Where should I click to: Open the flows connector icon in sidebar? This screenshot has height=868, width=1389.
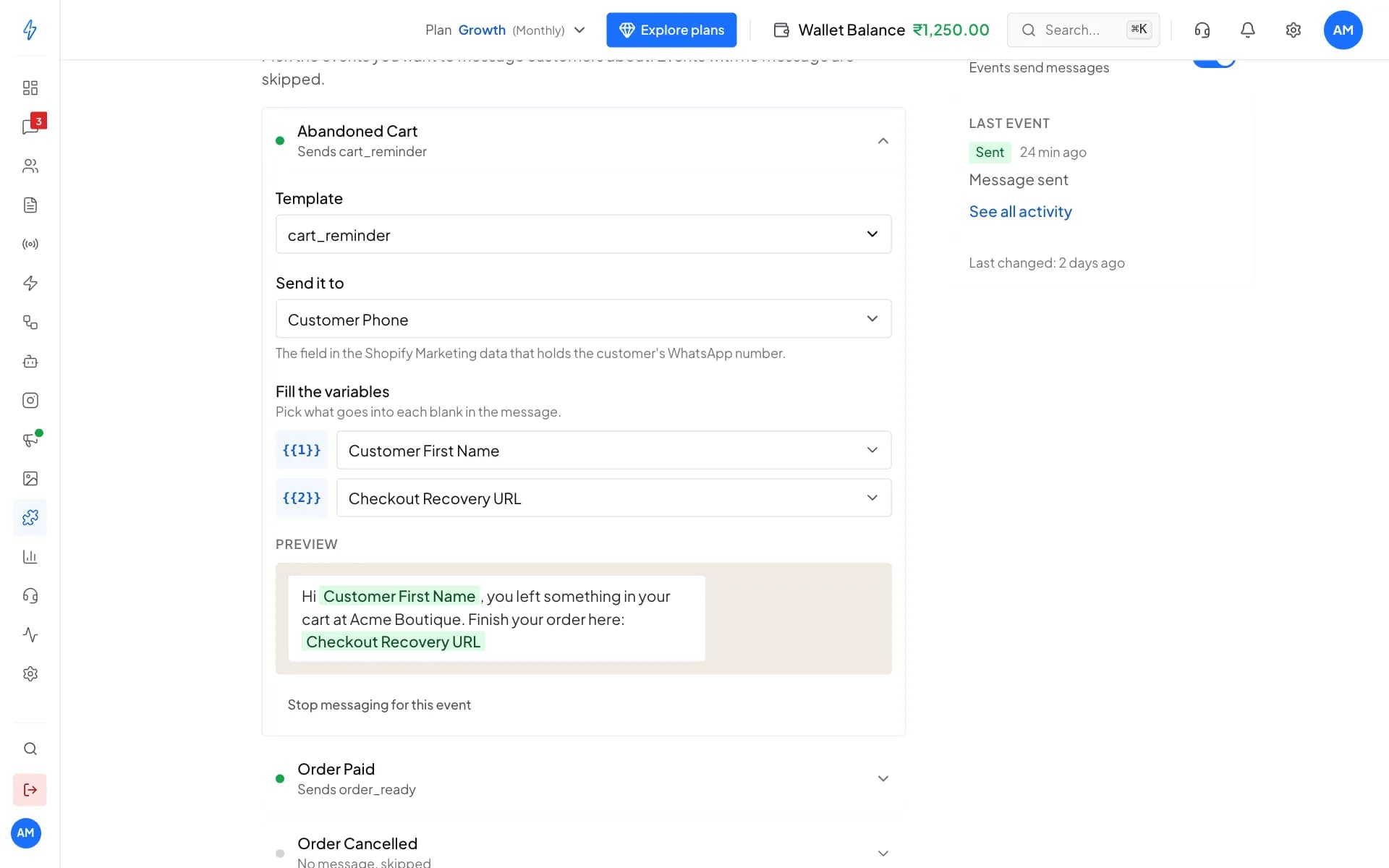click(x=30, y=322)
